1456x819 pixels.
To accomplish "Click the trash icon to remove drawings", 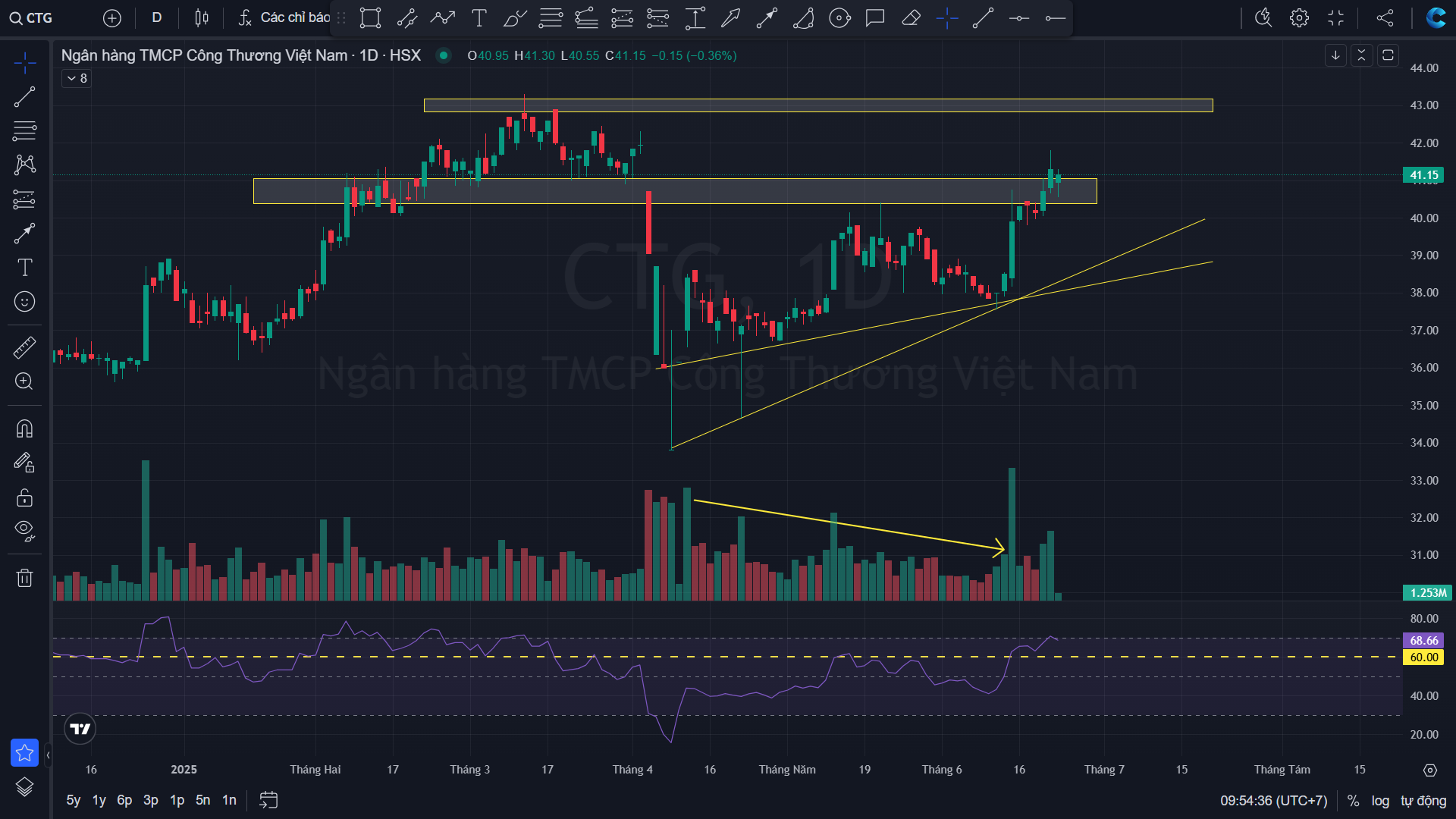I will click(24, 579).
